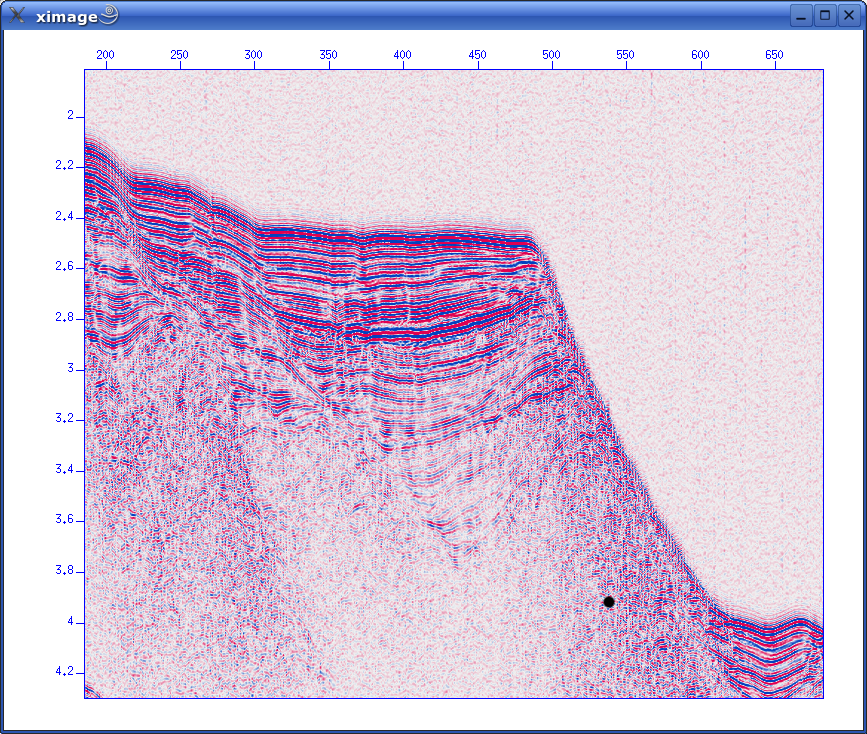Click the black dot marker on the seismic image
The height and width of the screenshot is (734, 867).
click(608, 601)
